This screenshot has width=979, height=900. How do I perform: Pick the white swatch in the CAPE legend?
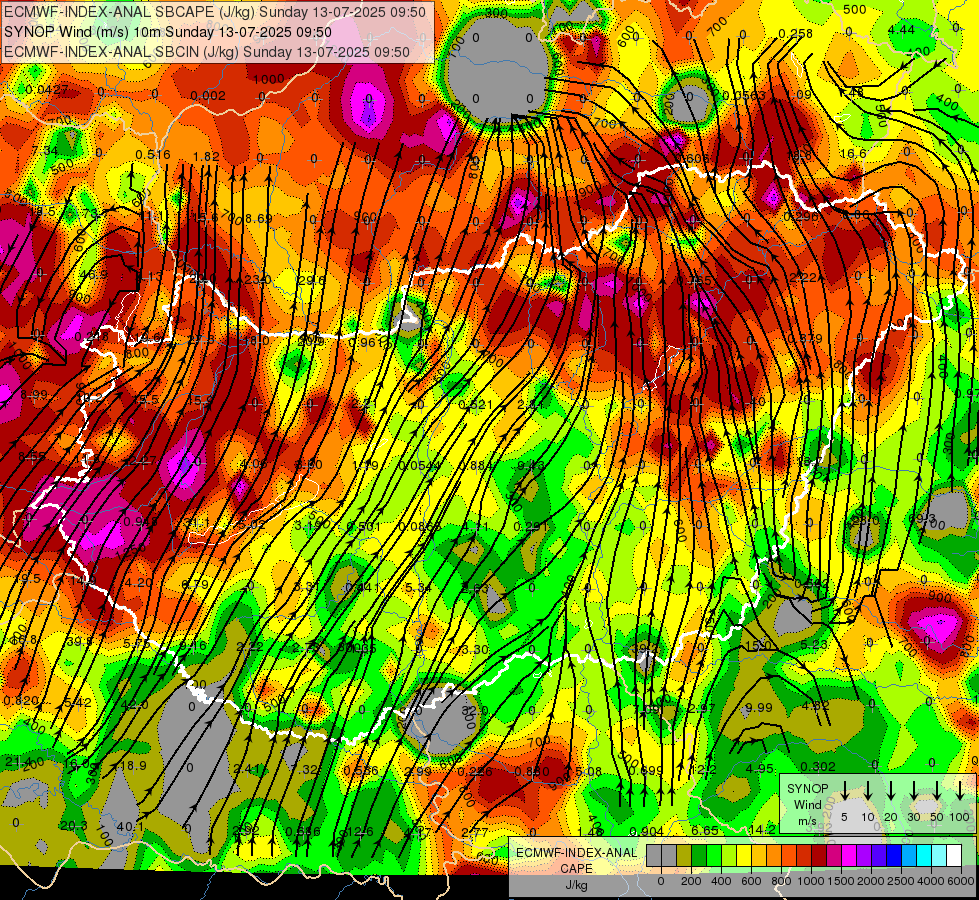click(954, 855)
